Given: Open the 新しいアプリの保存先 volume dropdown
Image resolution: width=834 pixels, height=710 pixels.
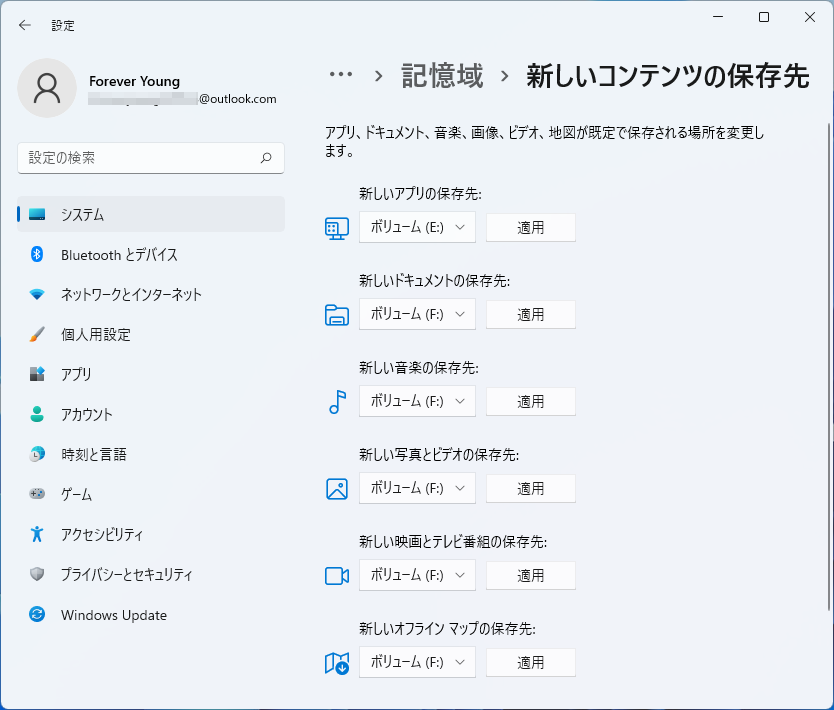Looking at the screenshot, I should tap(417, 227).
